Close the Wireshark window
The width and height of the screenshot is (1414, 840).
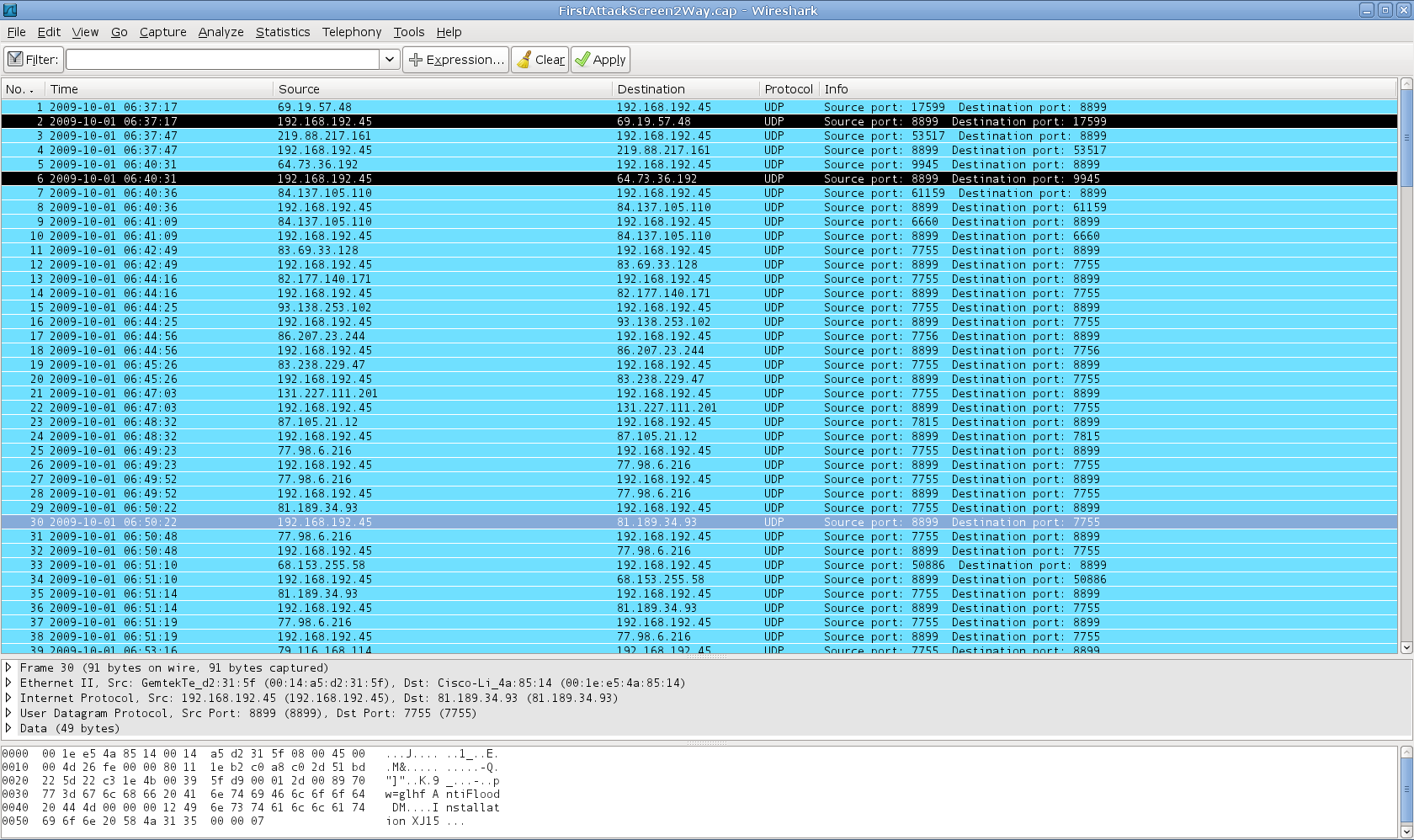tap(1402, 10)
